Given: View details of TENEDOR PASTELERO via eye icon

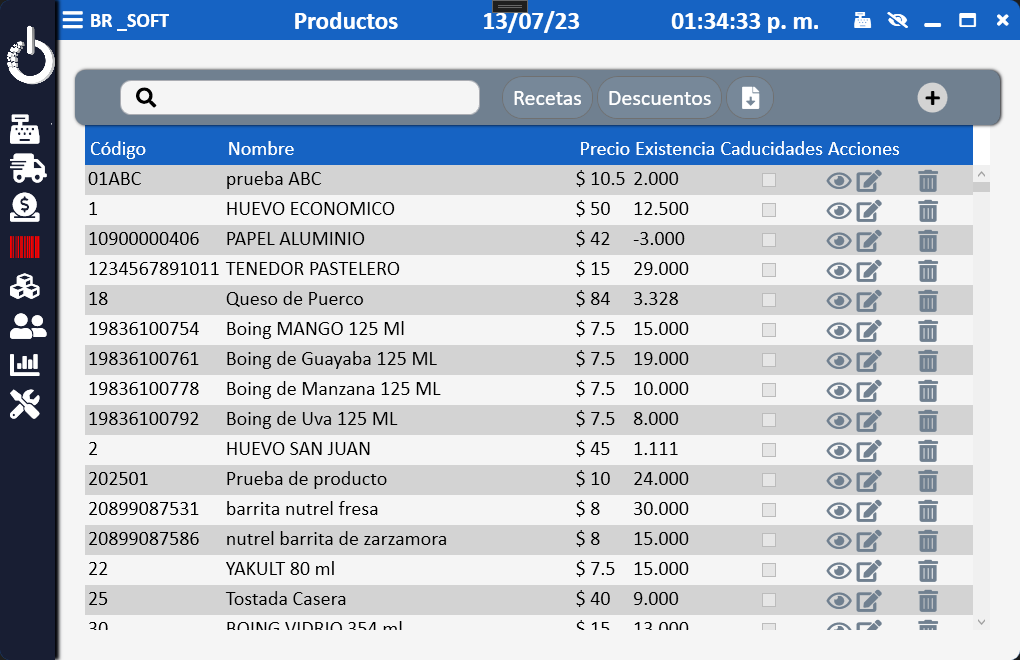Looking at the screenshot, I should 838,271.
